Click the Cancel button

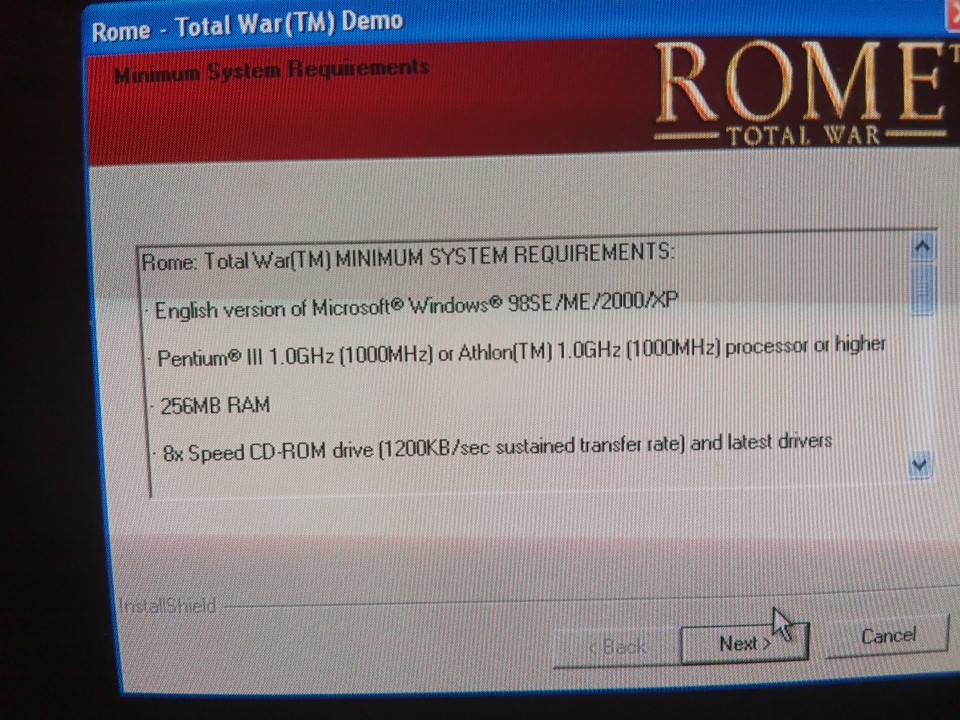[888, 636]
